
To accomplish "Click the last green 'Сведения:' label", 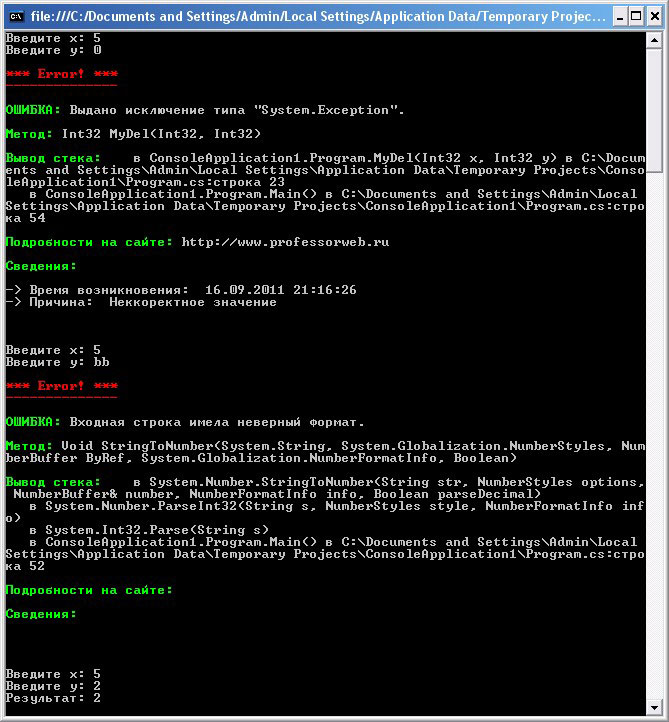I will (41, 614).
